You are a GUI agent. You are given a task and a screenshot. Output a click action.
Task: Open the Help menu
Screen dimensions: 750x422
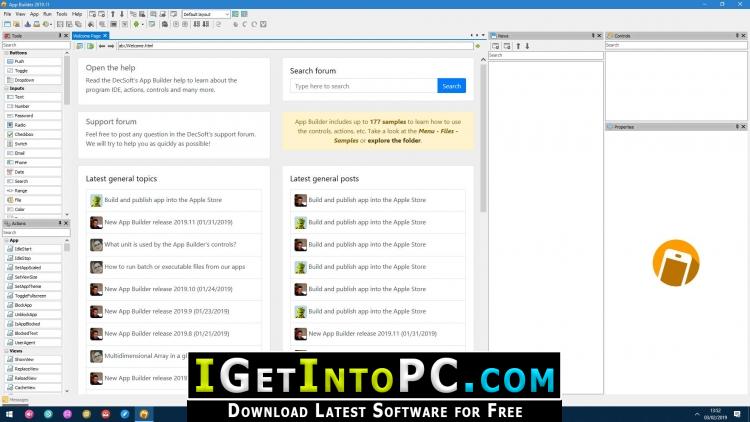click(77, 14)
